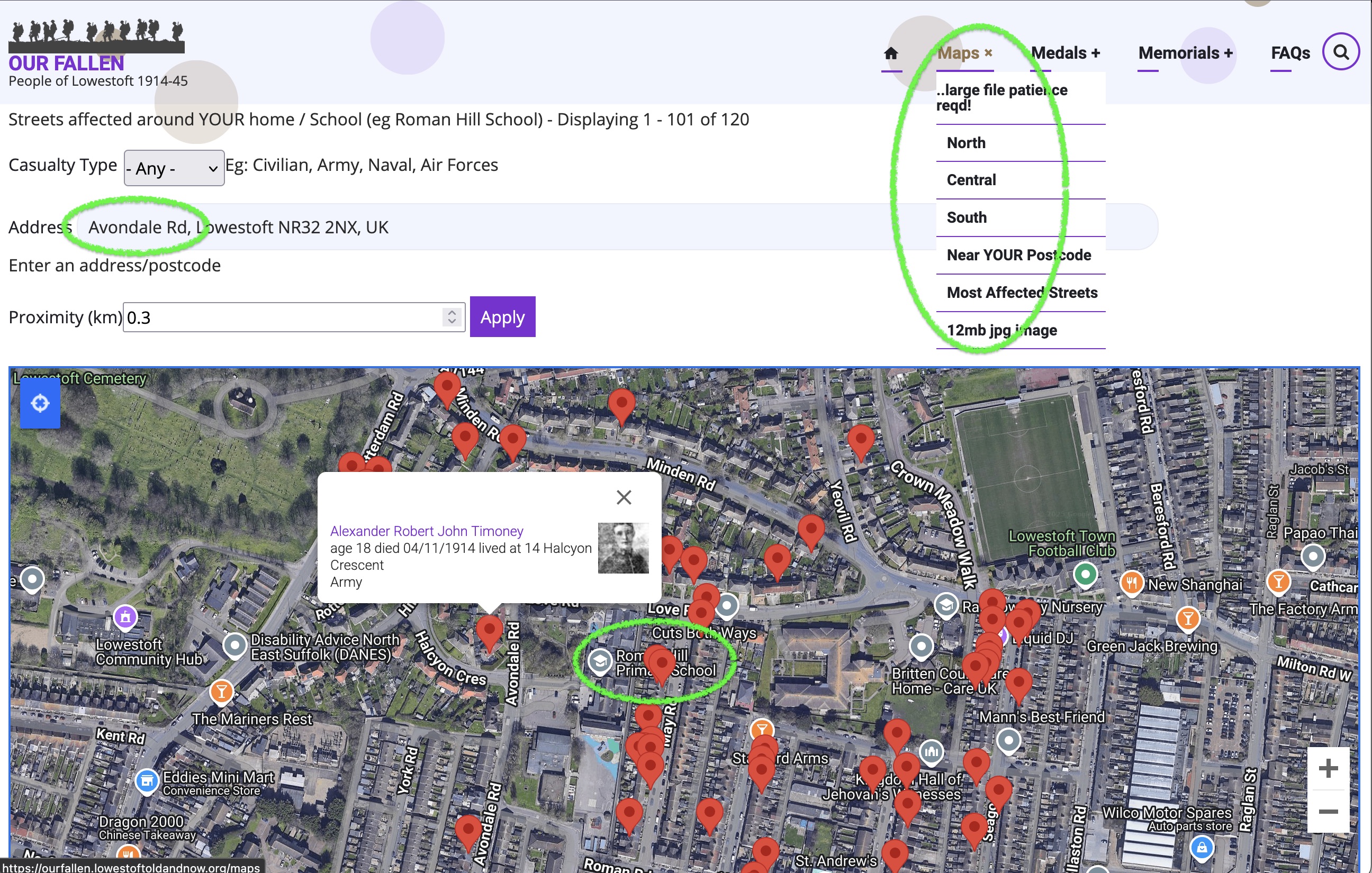Zoom in on the map
The image size is (1372, 873).
[1328, 768]
